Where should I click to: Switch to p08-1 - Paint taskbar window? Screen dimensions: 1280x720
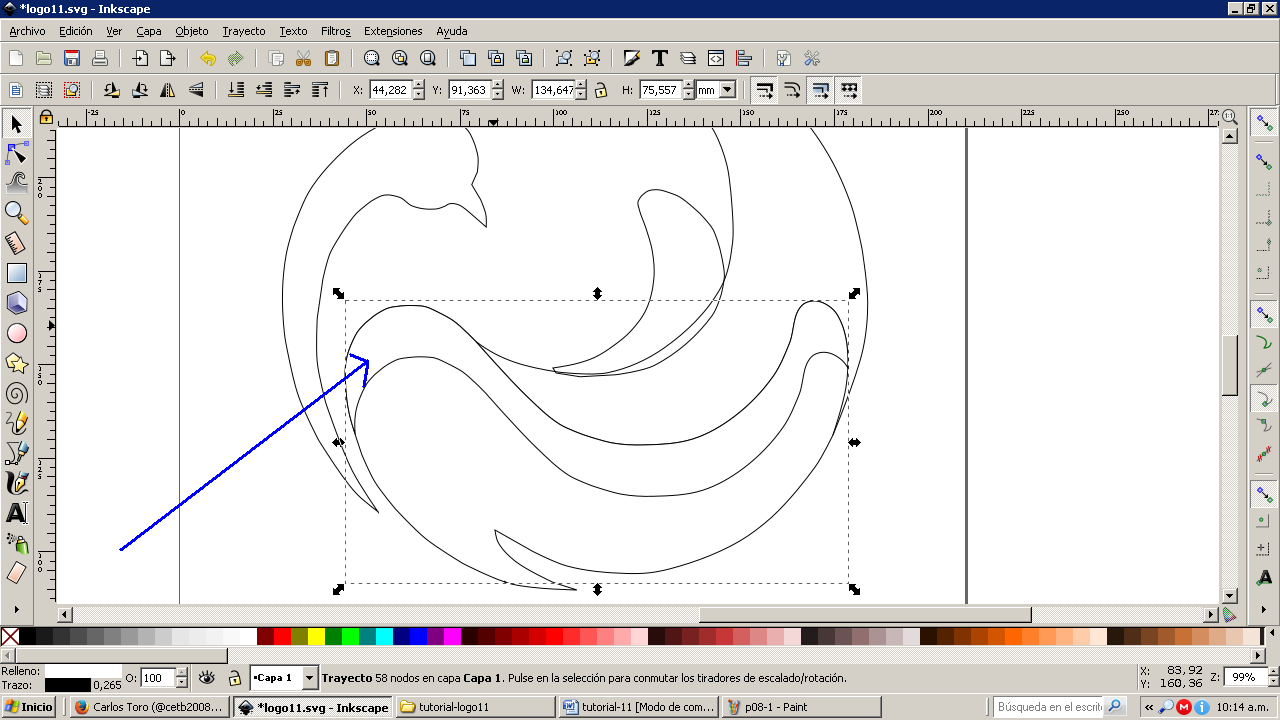click(x=801, y=707)
